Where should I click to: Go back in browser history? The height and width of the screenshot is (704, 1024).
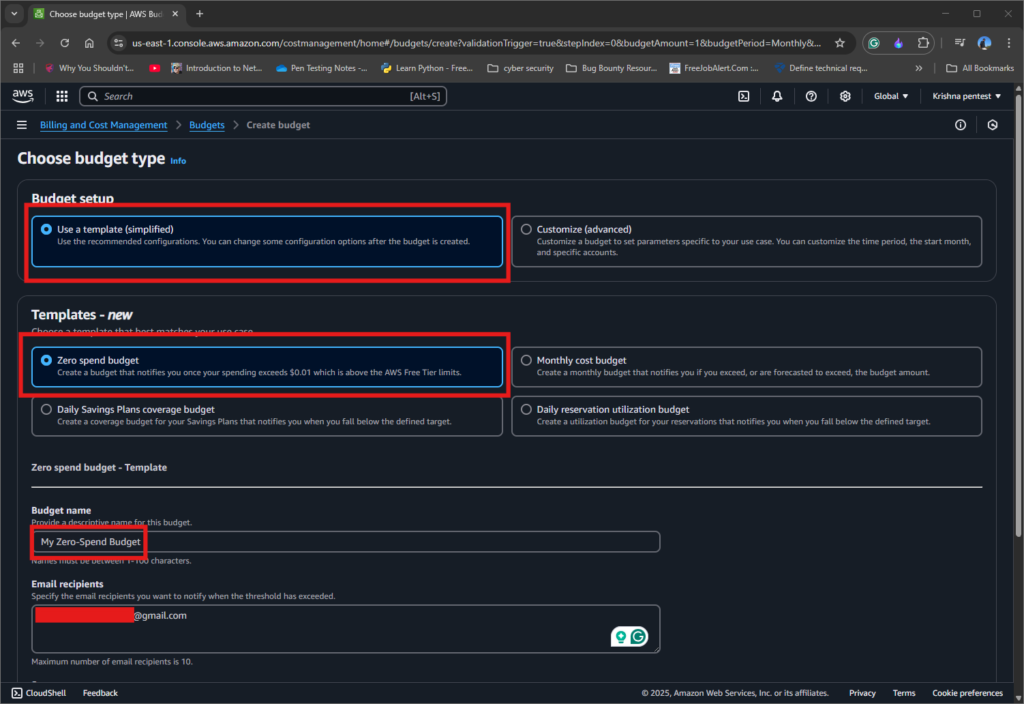click(16, 43)
